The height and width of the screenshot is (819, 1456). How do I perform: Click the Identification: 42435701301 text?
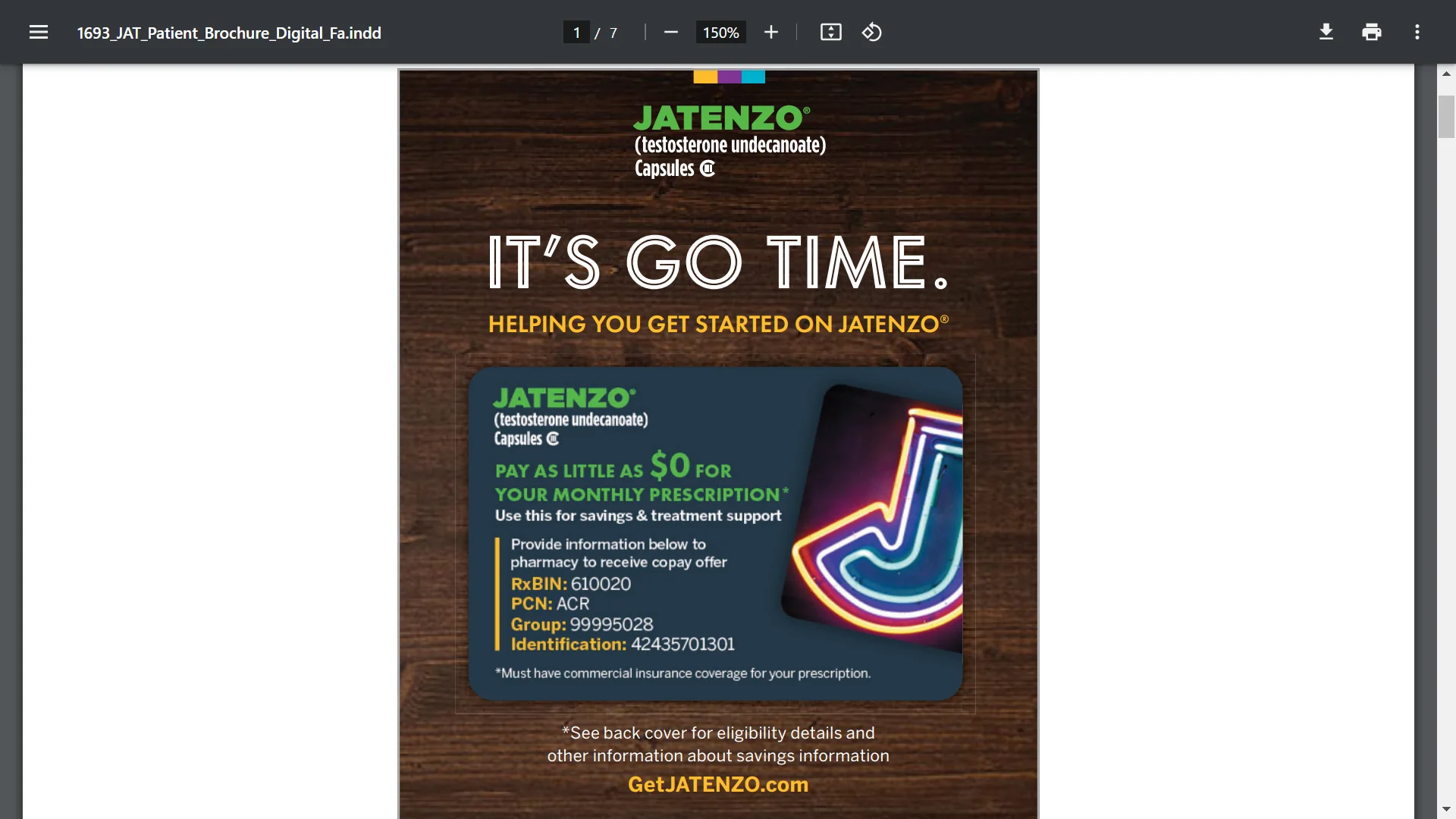[623, 644]
